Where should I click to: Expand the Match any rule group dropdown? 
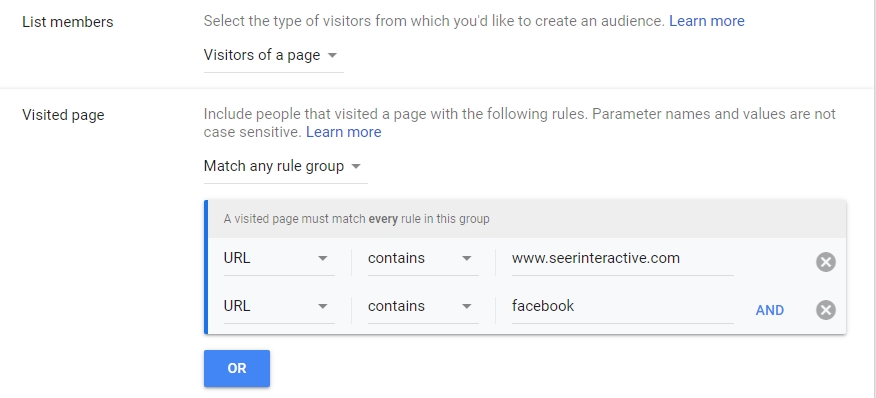tap(285, 167)
